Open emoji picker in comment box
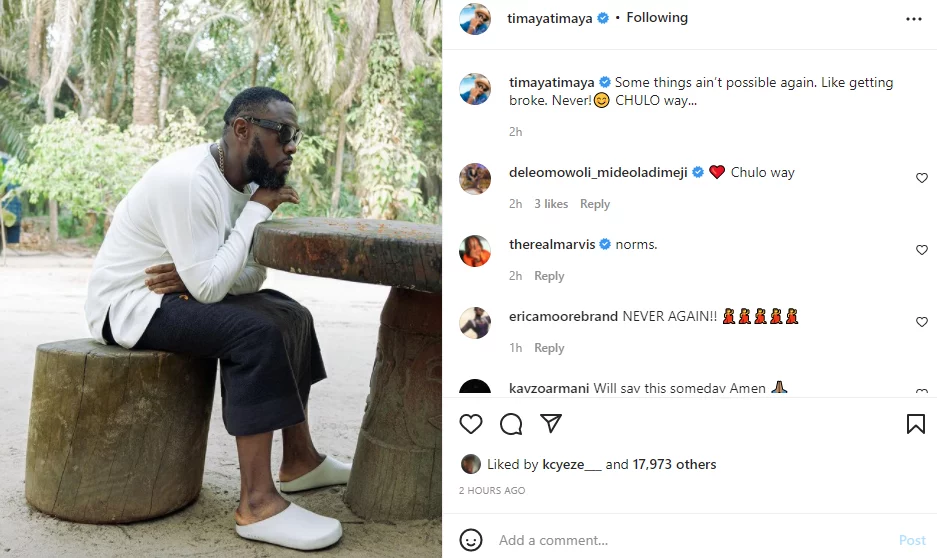The height and width of the screenshot is (558, 937). click(x=471, y=540)
